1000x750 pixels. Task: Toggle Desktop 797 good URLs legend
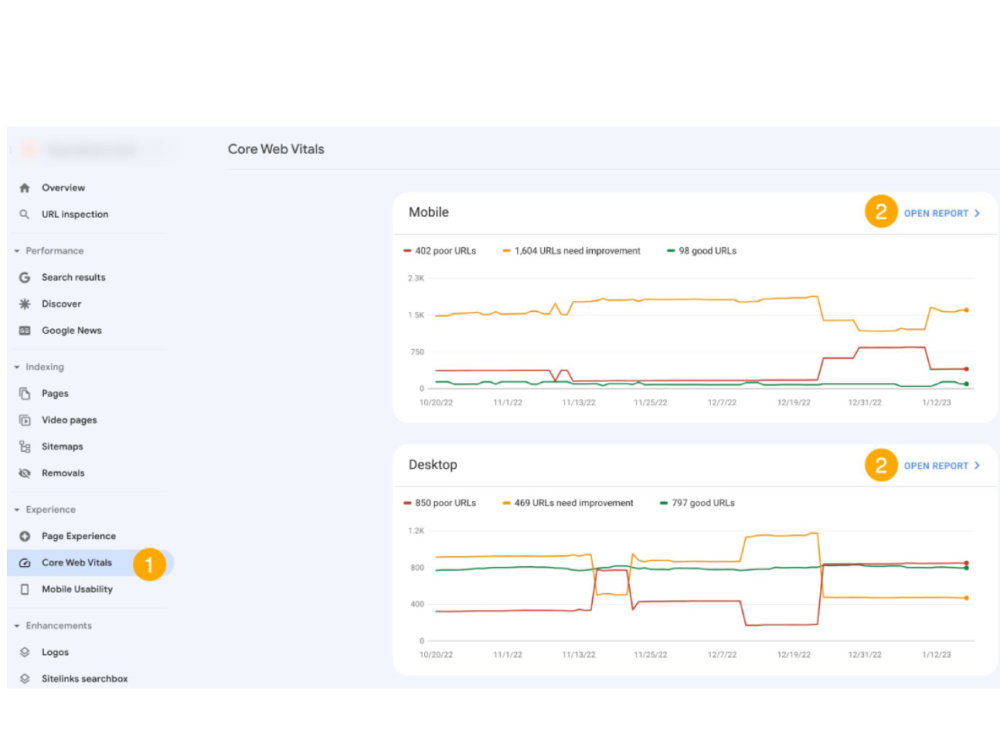(x=697, y=503)
